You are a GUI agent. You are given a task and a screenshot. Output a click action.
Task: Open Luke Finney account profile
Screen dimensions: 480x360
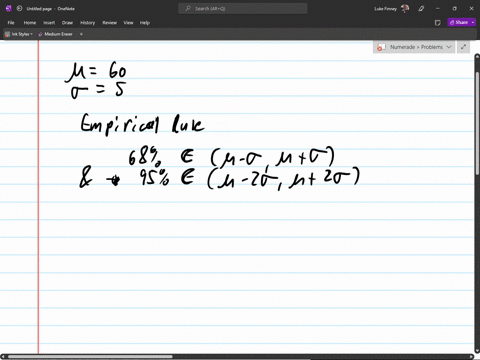391,9
